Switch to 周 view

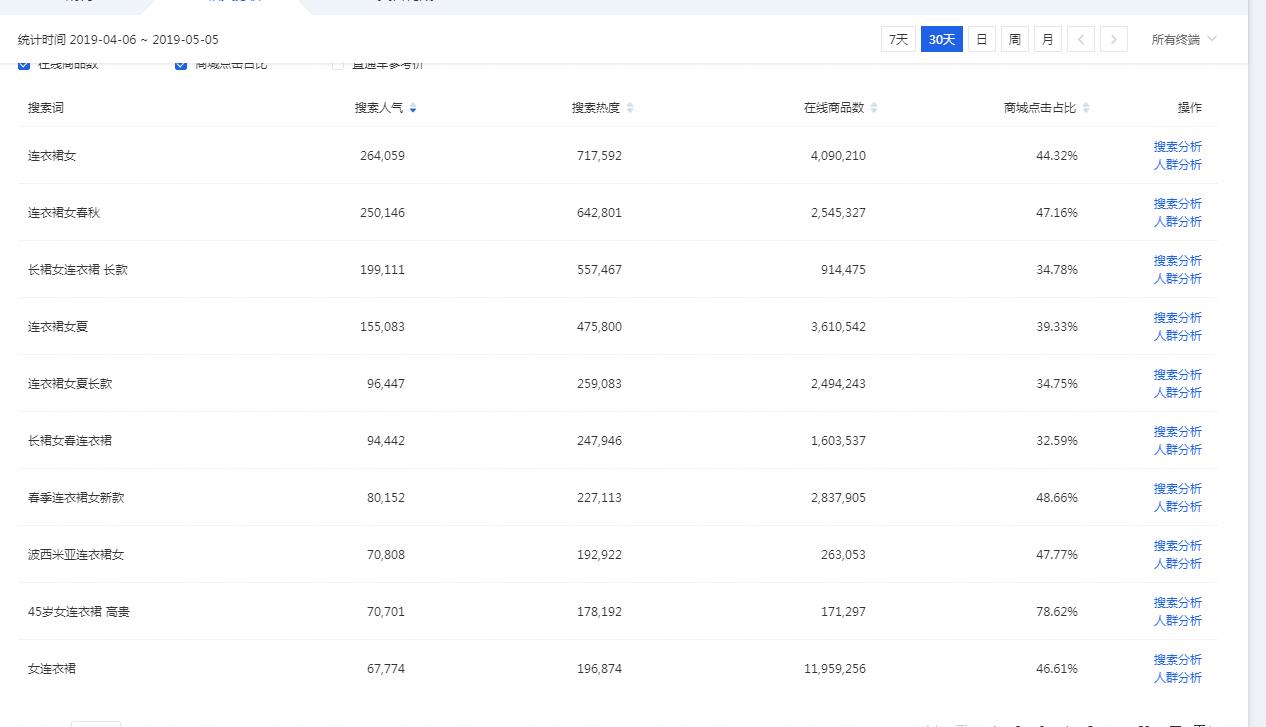pyautogui.click(x=1014, y=40)
